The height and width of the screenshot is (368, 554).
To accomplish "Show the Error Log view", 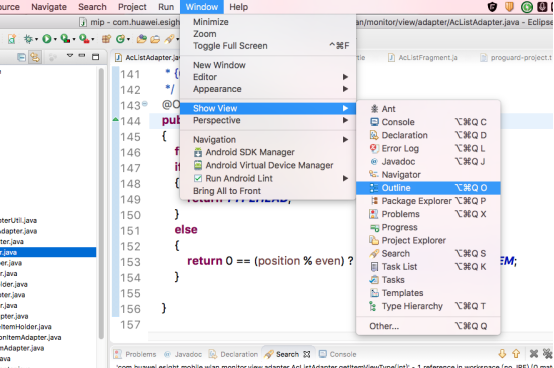I will coord(428,148).
